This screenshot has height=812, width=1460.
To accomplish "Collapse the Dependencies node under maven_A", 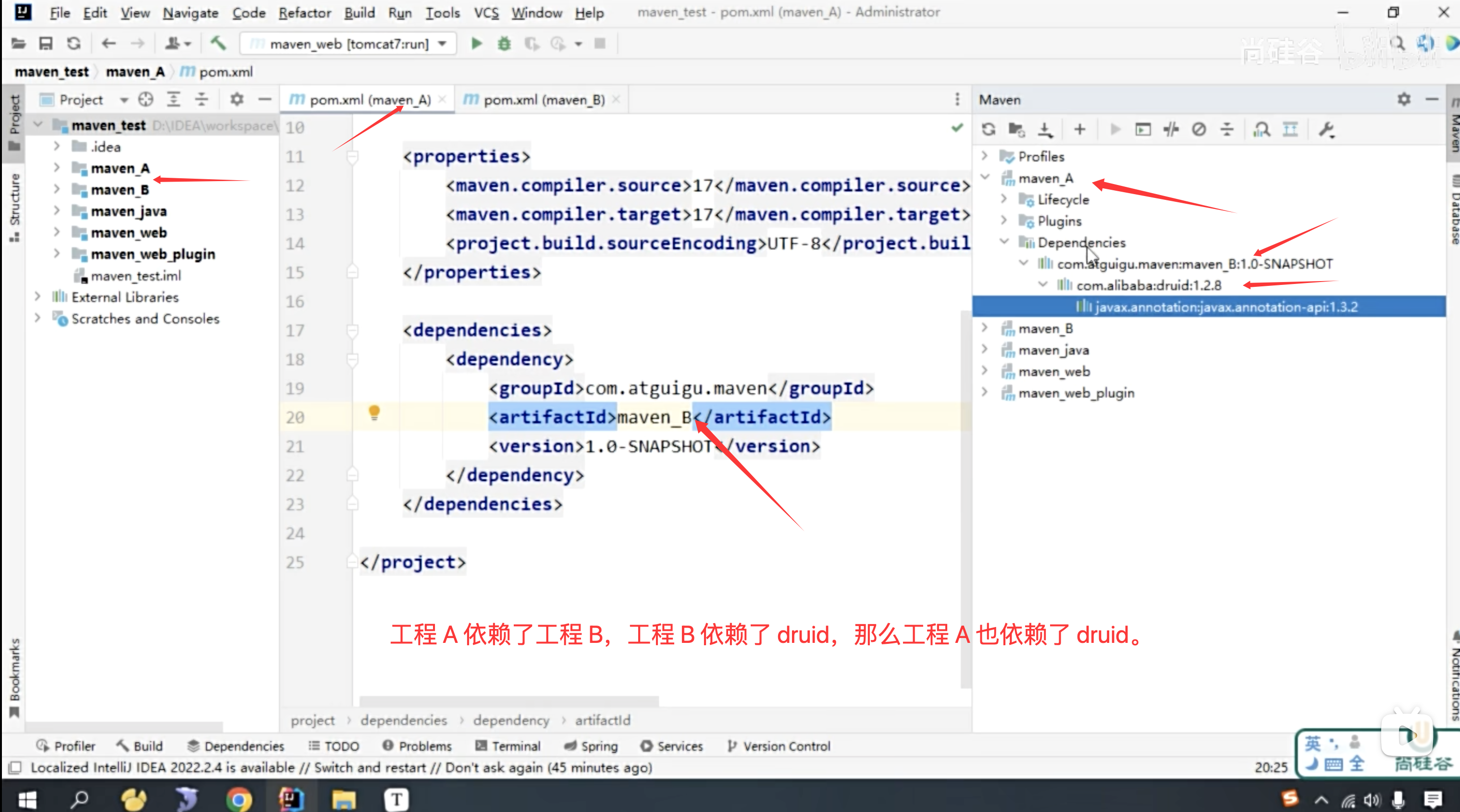I will coord(1004,242).
